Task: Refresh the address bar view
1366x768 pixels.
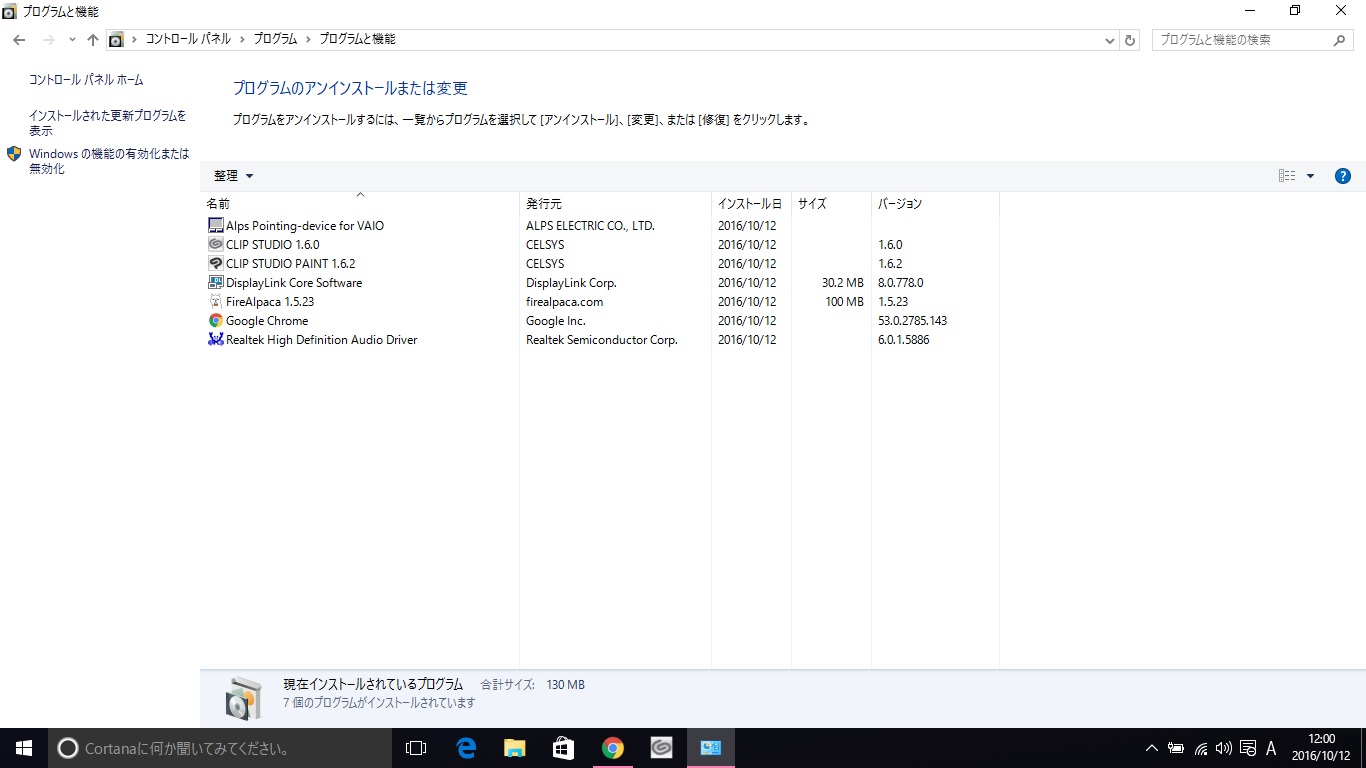Action: click(1131, 40)
